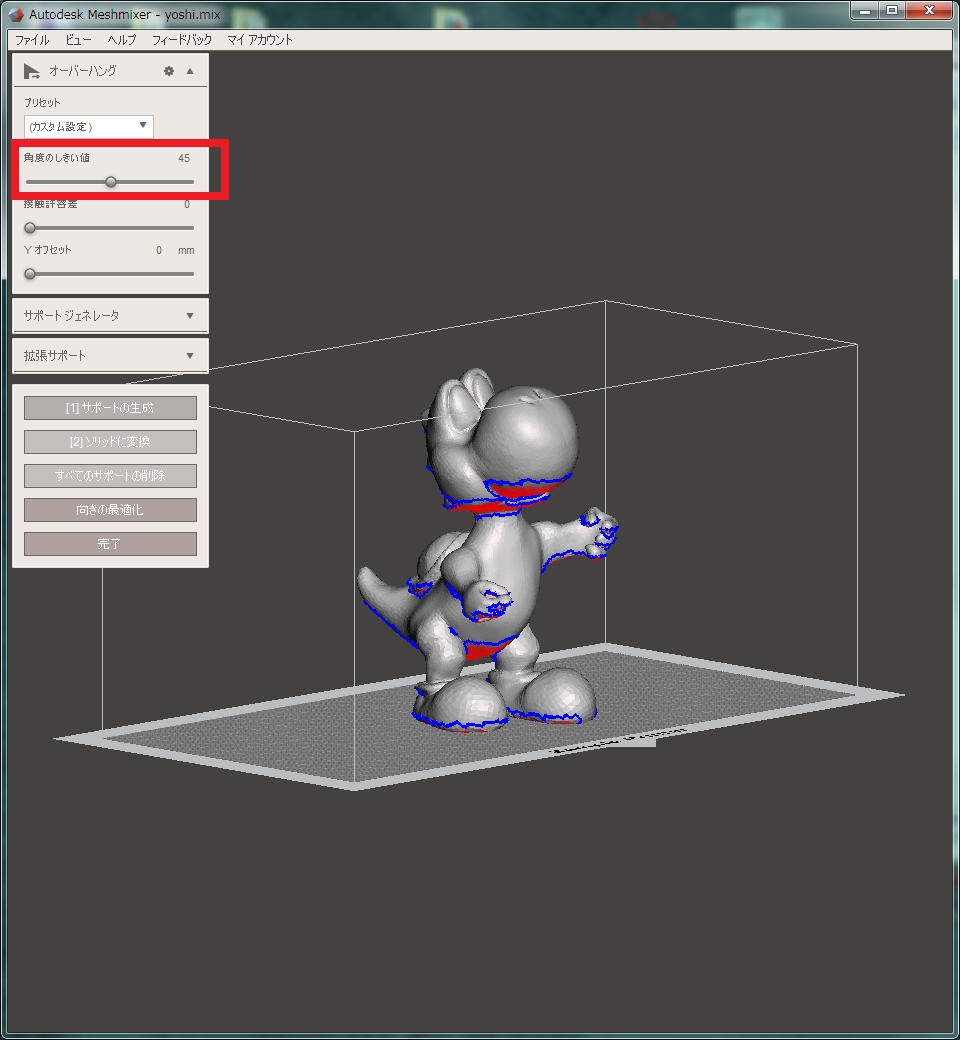960x1040 pixels.
Task: Click the 角度のしきい値 slider handle
Action: [111, 182]
